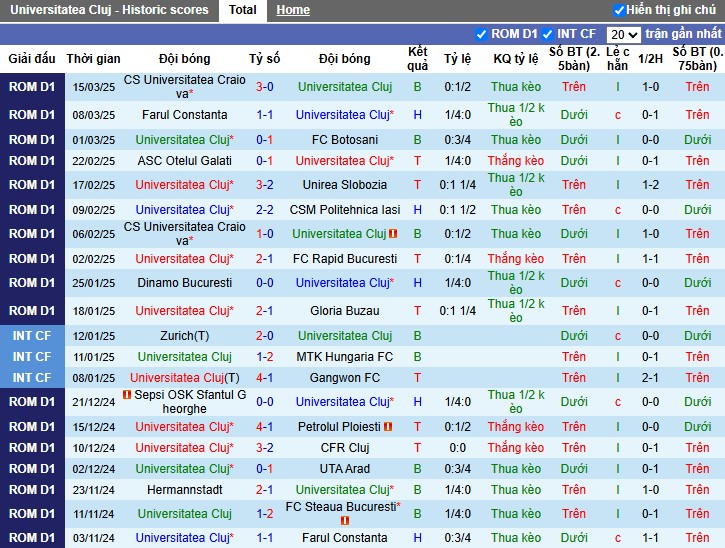Click the 4-1 score versus Petrolul Ploiesti
Image resolution: width=725 pixels, height=548 pixels.
pos(264,427)
